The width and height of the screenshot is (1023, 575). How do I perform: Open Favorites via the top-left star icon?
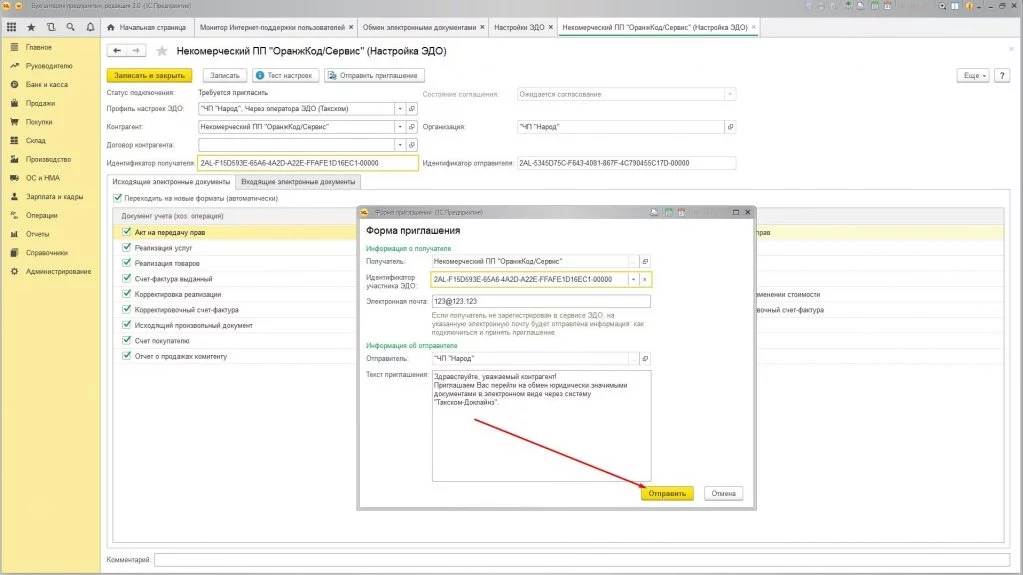click(x=31, y=27)
